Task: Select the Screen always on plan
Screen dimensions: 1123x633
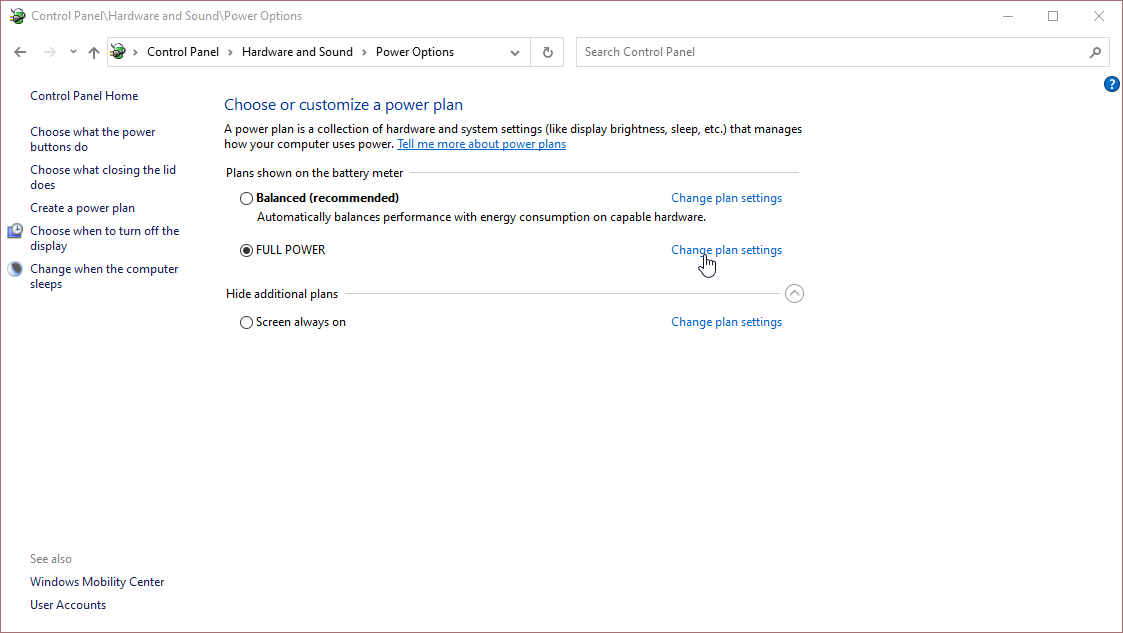Action: click(x=246, y=322)
